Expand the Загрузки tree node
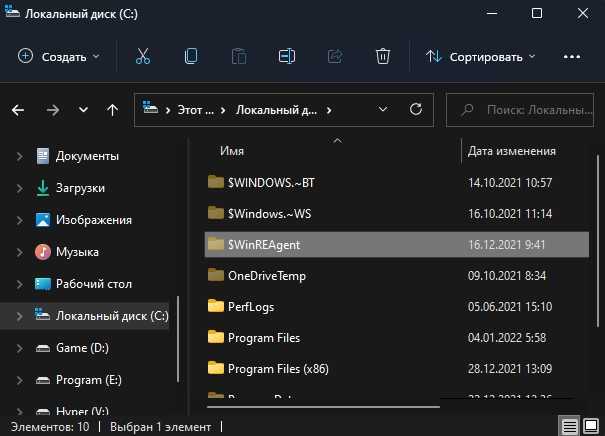Image resolution: width=605 pixels, height=436 pixels. 19,188
